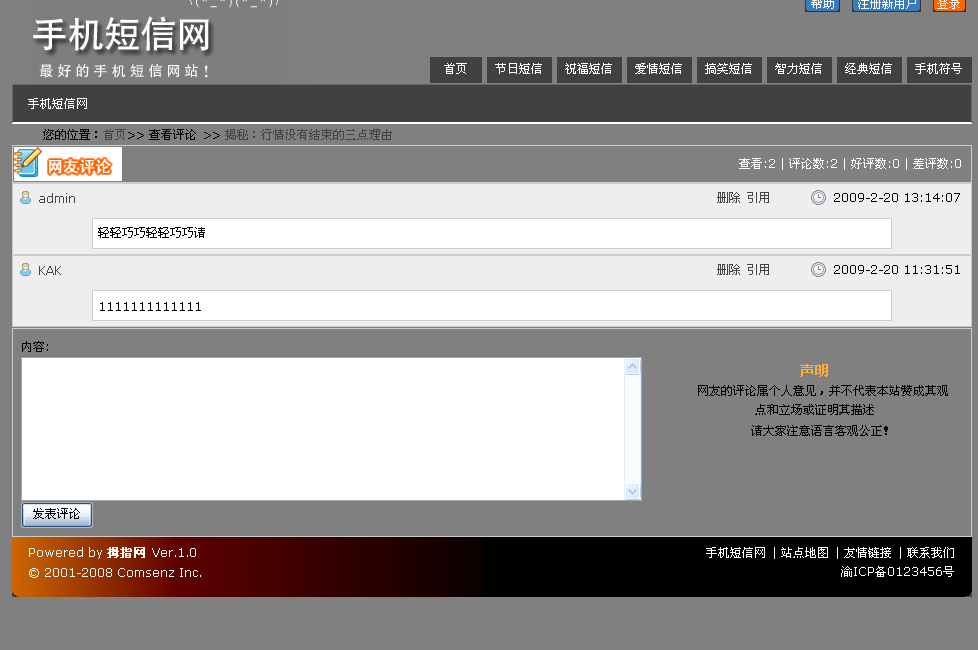Click the slogan 最好的手机短信网站！
The height and width of the screenshot is (650, 978).
point(124,71)
